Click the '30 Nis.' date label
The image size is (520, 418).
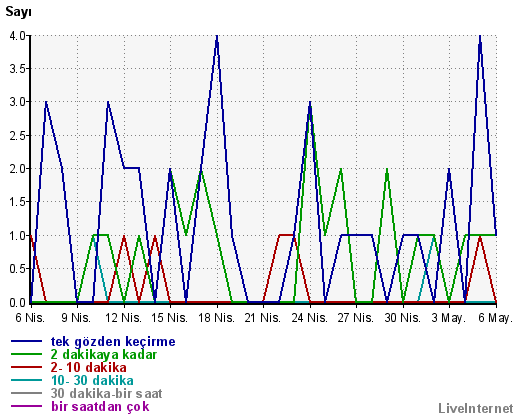coord(403,318)
